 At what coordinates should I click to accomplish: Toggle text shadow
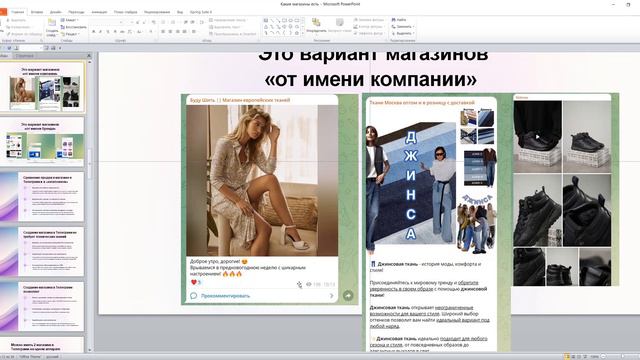click(x=115, y=31)
